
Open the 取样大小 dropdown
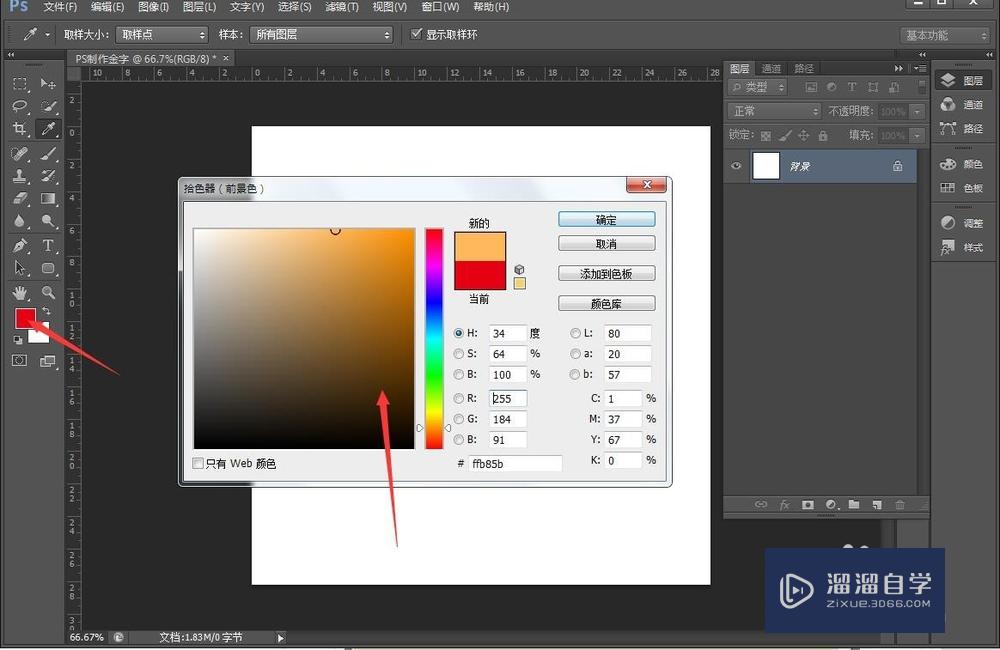161,35
